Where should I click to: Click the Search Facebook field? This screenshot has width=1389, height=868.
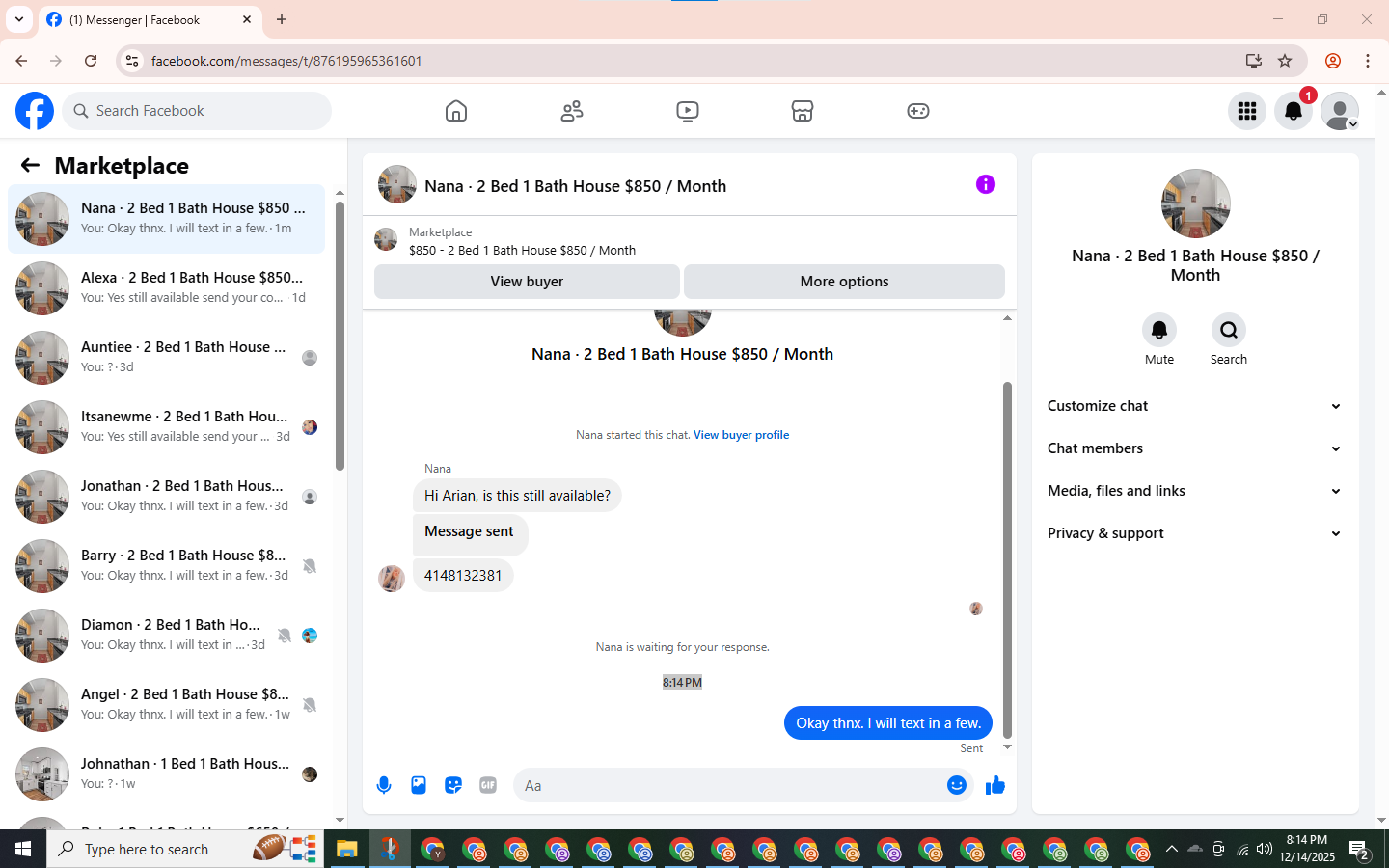point(197,111)
